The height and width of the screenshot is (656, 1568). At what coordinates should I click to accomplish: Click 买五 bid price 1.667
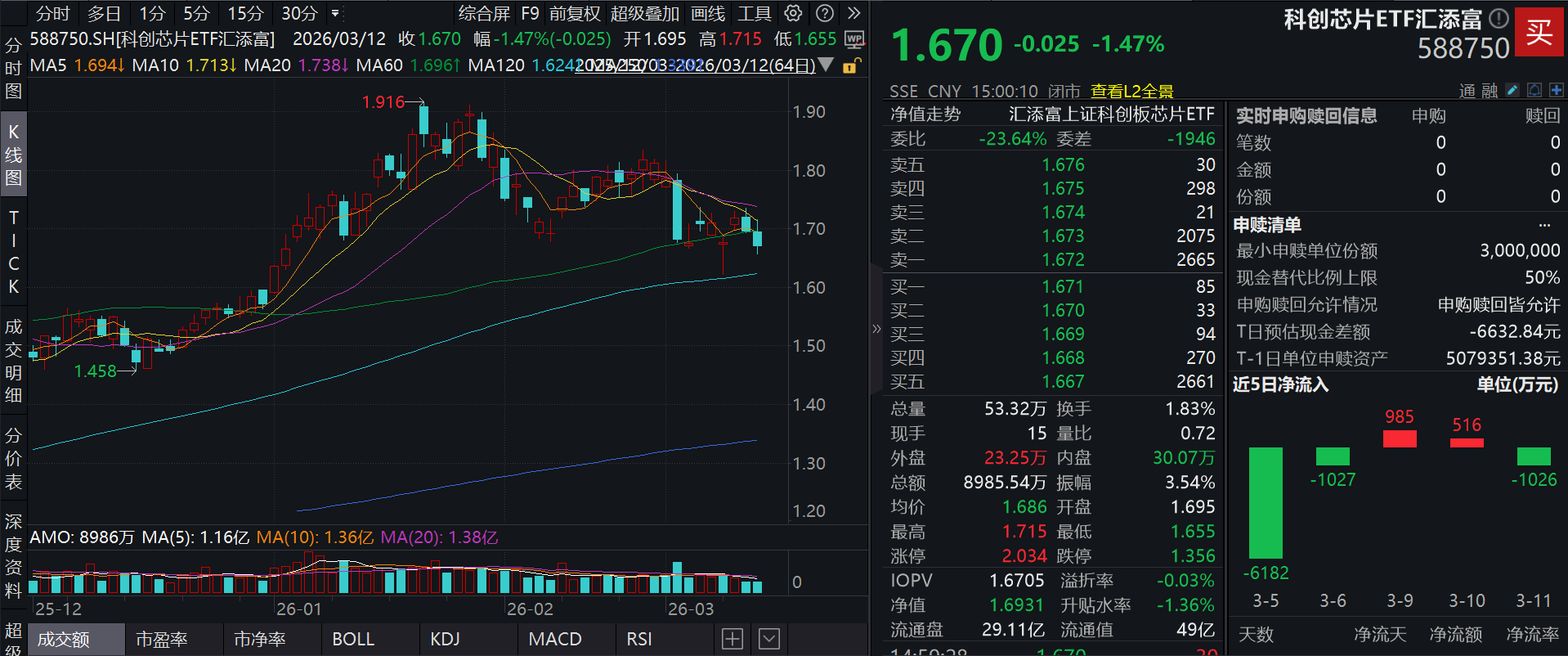point(1063,381)
